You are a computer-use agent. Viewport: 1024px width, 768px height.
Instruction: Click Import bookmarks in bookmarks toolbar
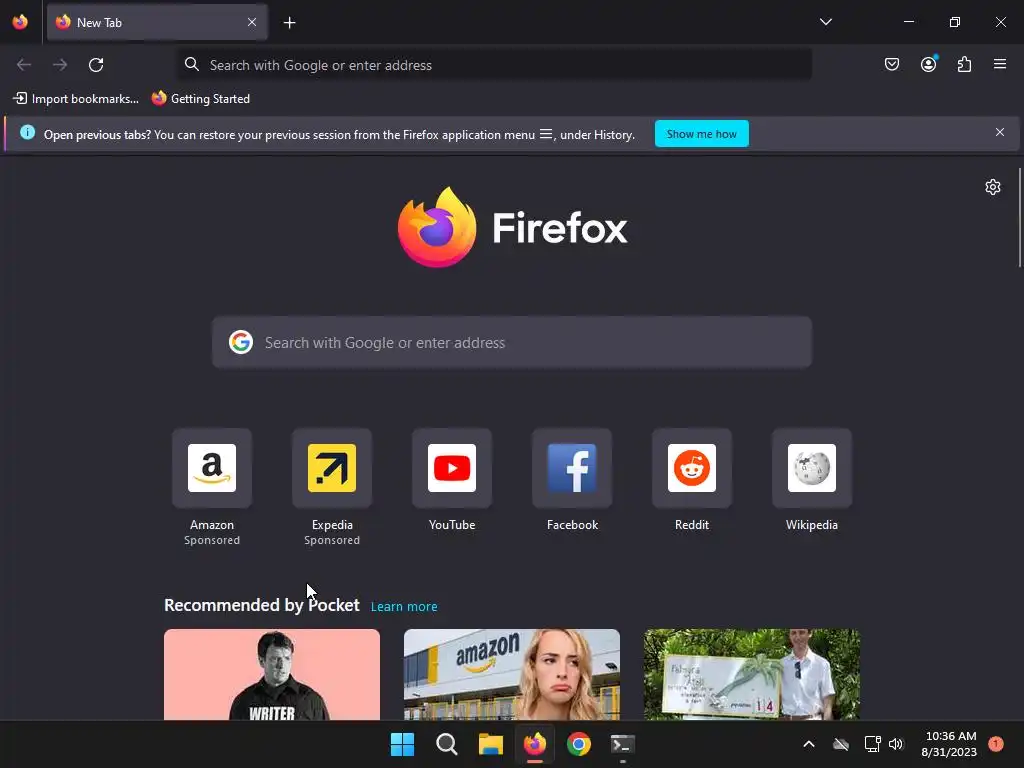[x=76, y=99]
